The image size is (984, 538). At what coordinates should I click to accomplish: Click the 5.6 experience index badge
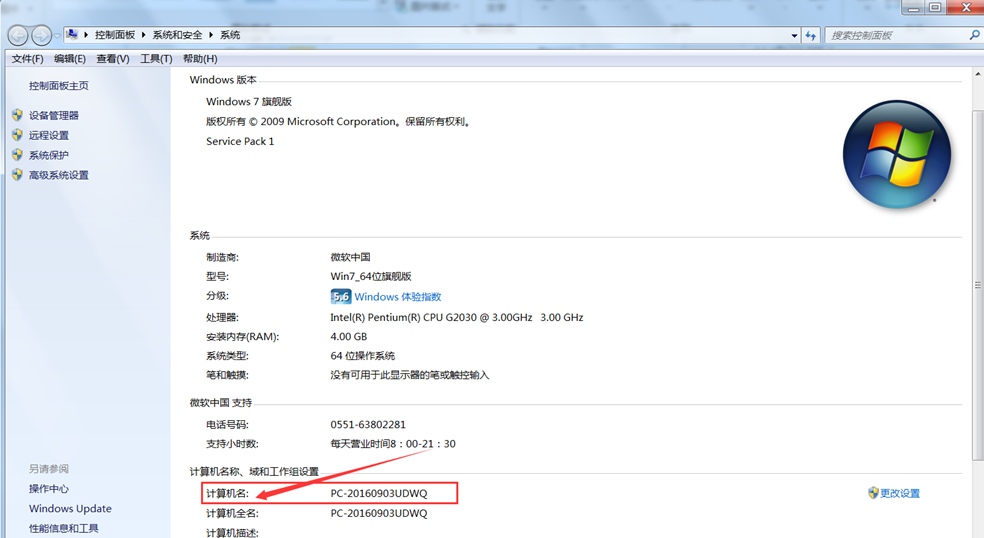pyautogui.click(x=340, y=296)
